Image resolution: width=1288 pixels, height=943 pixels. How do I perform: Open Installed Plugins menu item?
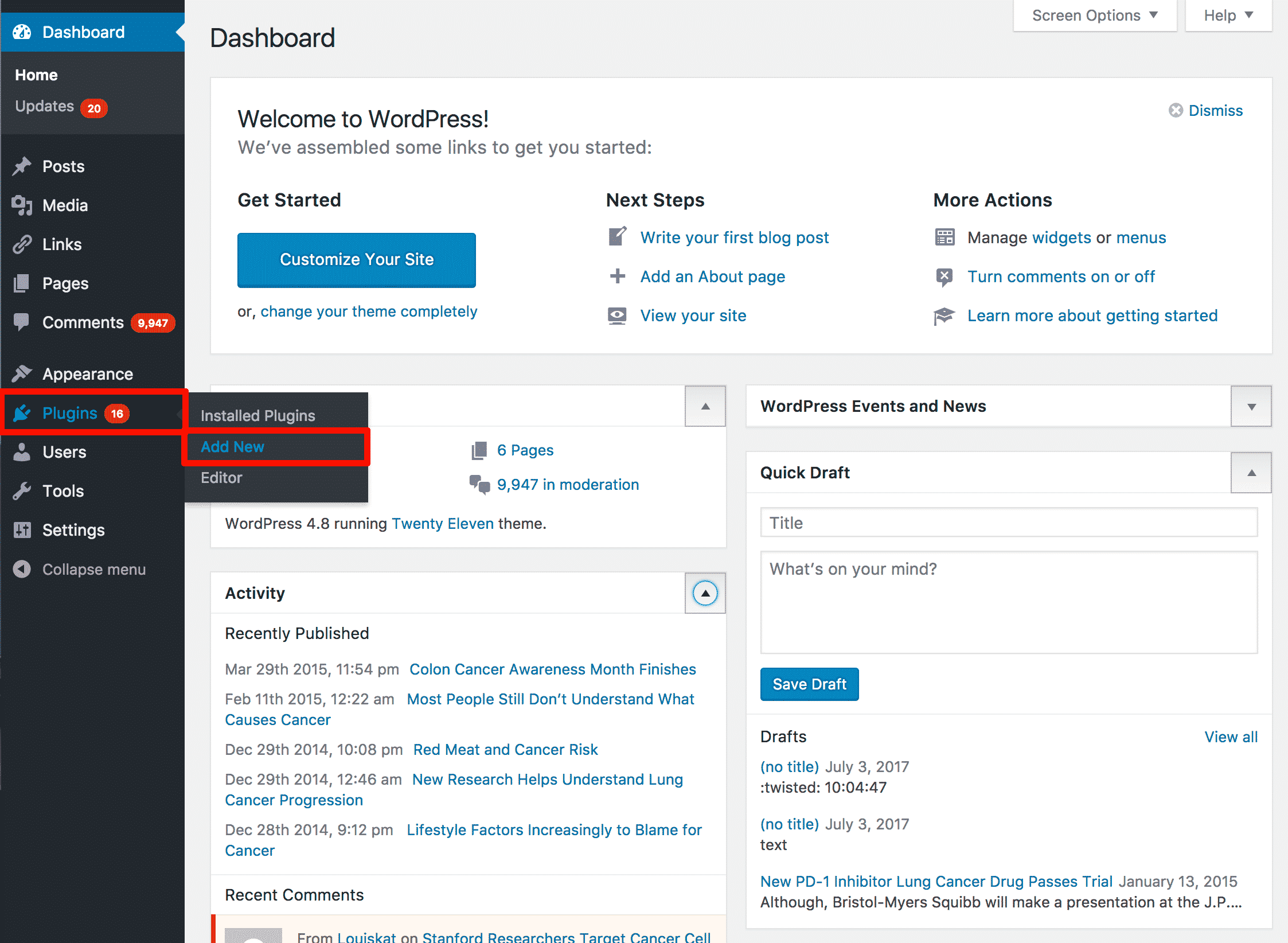tap(259, 413)
